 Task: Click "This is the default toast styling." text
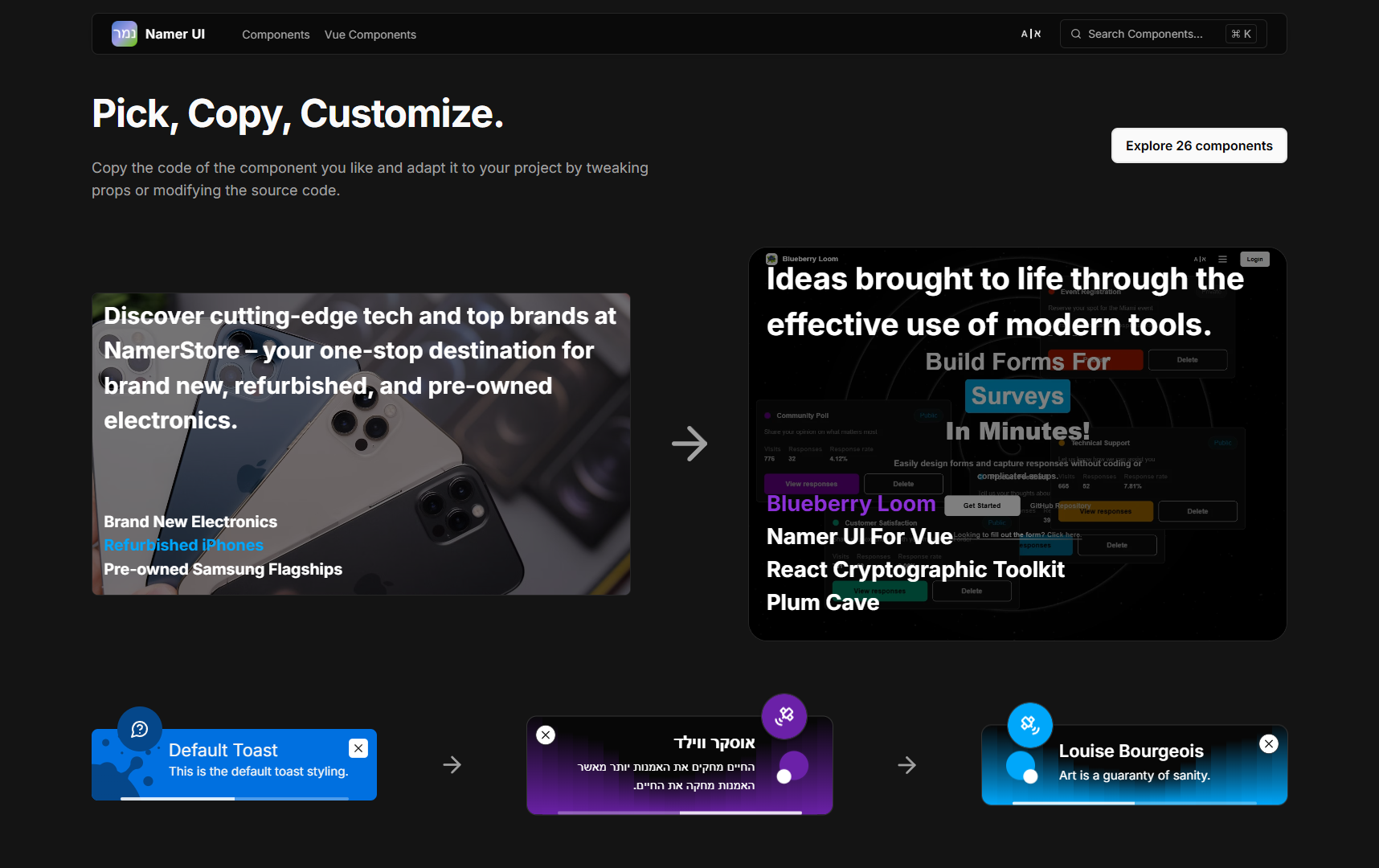259,772
